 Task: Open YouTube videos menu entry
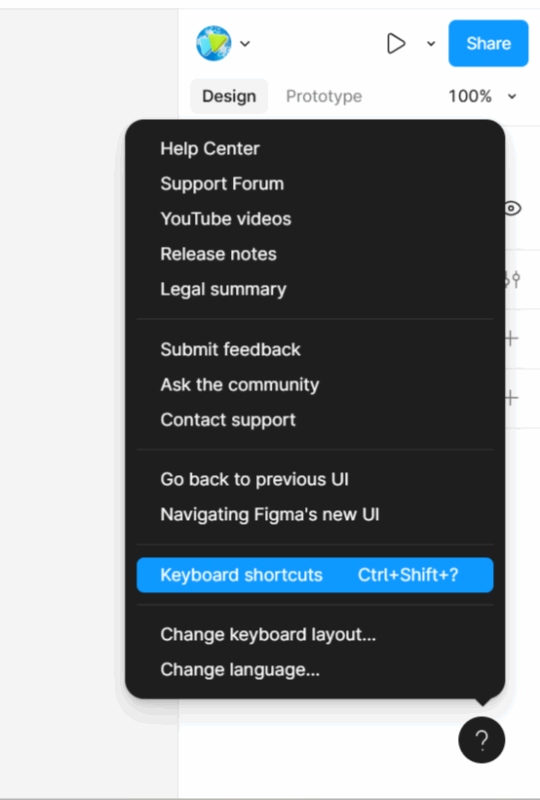[x=315, y=219]
